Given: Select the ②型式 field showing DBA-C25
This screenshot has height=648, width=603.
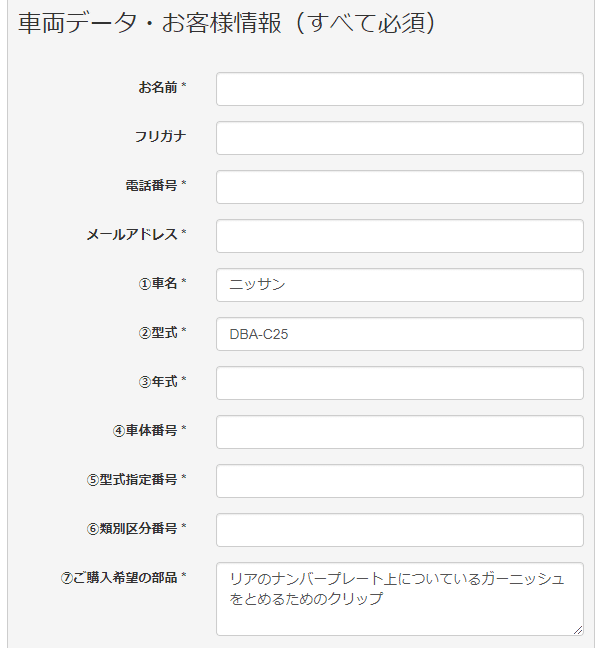Looking at the screenshot, I should (399, 334).
